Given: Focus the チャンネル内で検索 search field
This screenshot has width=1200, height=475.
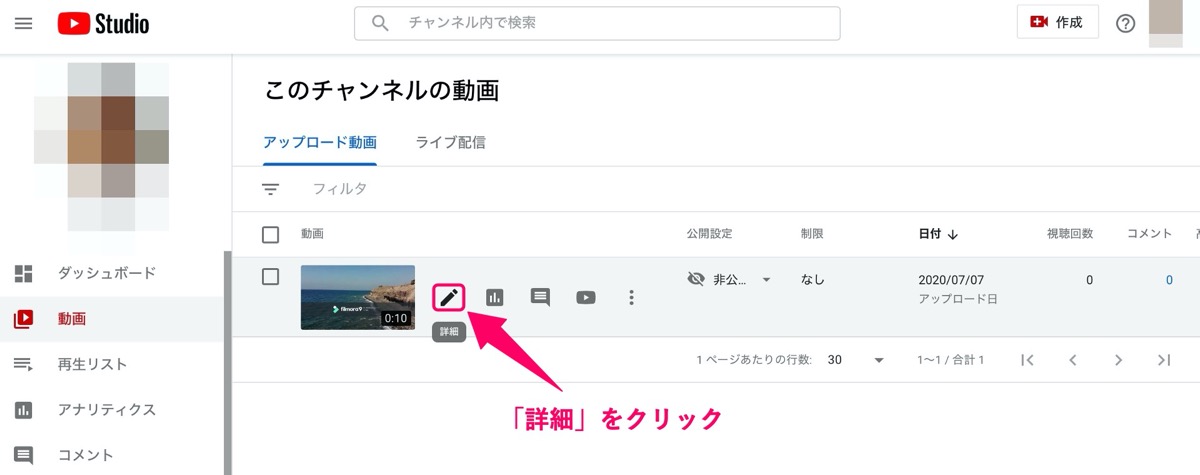Looking at the screenshot, I should (597, 23).
